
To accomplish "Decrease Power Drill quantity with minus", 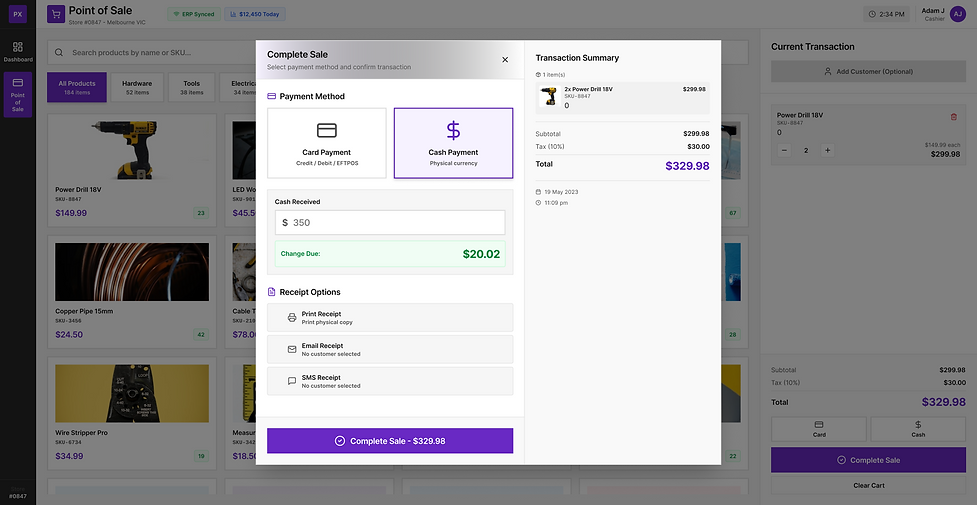I will [x=784, y=150].
